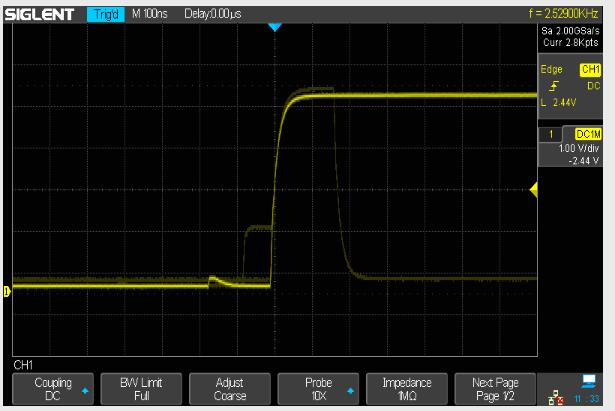This screenshot has width=615, height=411.
Task: Click the blue trigger position marker
Action: pyautogui.click(x=275, y=27)
